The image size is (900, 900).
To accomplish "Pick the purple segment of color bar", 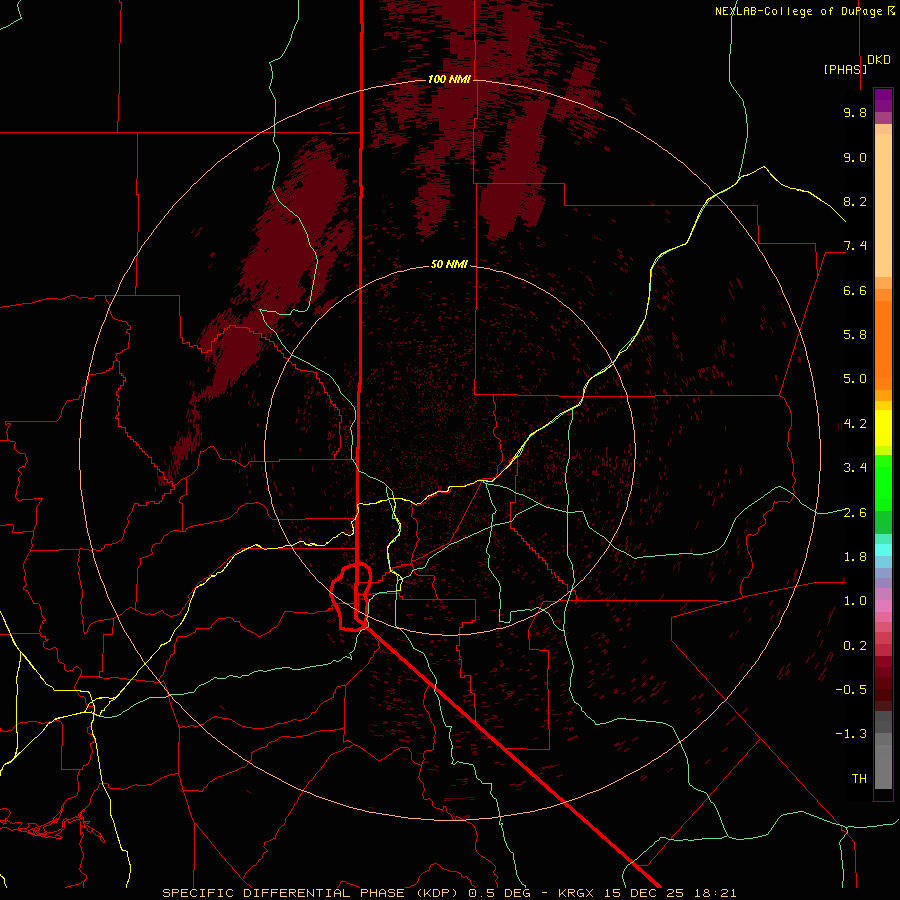I will pyautogui.click(x=883, y=100).
